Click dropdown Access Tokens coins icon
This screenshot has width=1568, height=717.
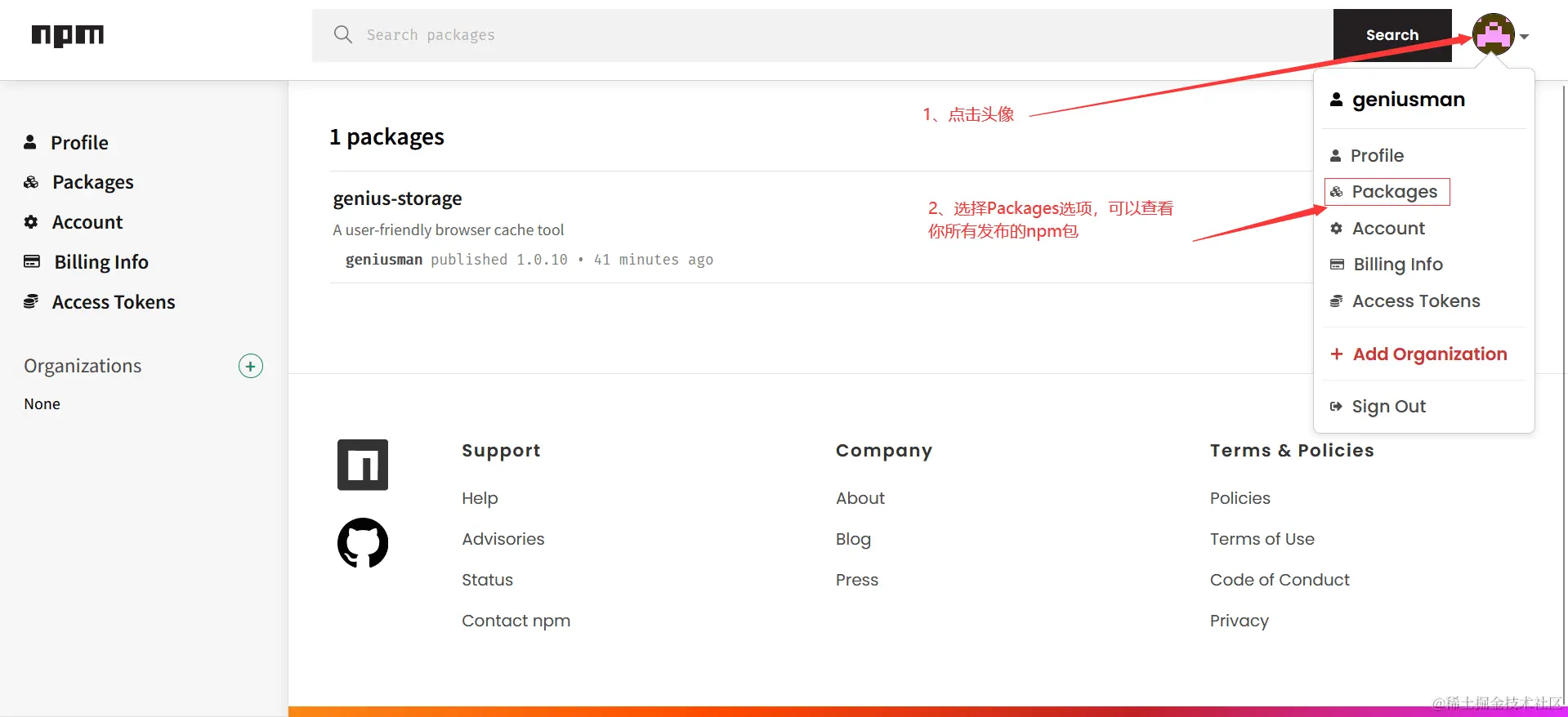click(1337, 301)
